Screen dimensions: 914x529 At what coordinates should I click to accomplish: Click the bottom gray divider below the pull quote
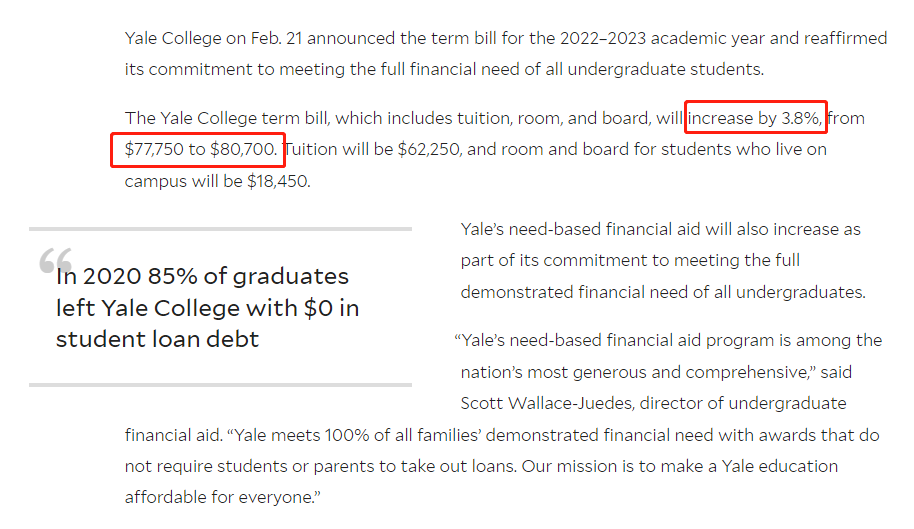(220, 385)
